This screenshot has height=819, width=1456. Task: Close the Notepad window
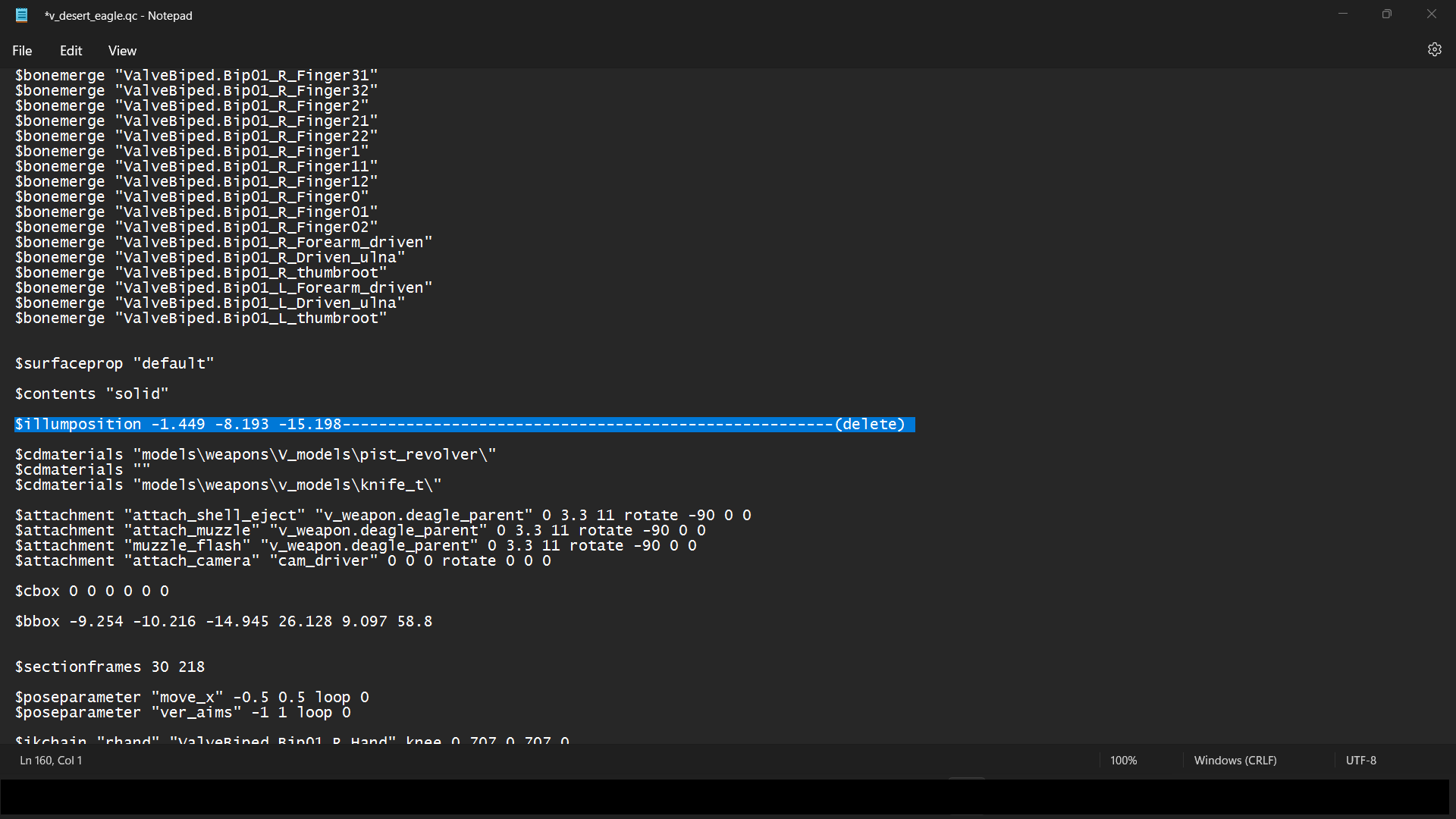tap(1431, 14)
